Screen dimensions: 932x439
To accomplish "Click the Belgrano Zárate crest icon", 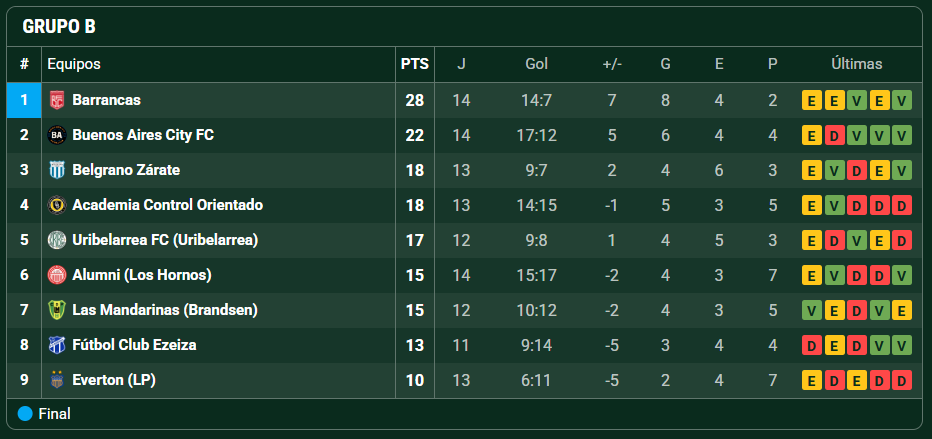I will point(56,170).
